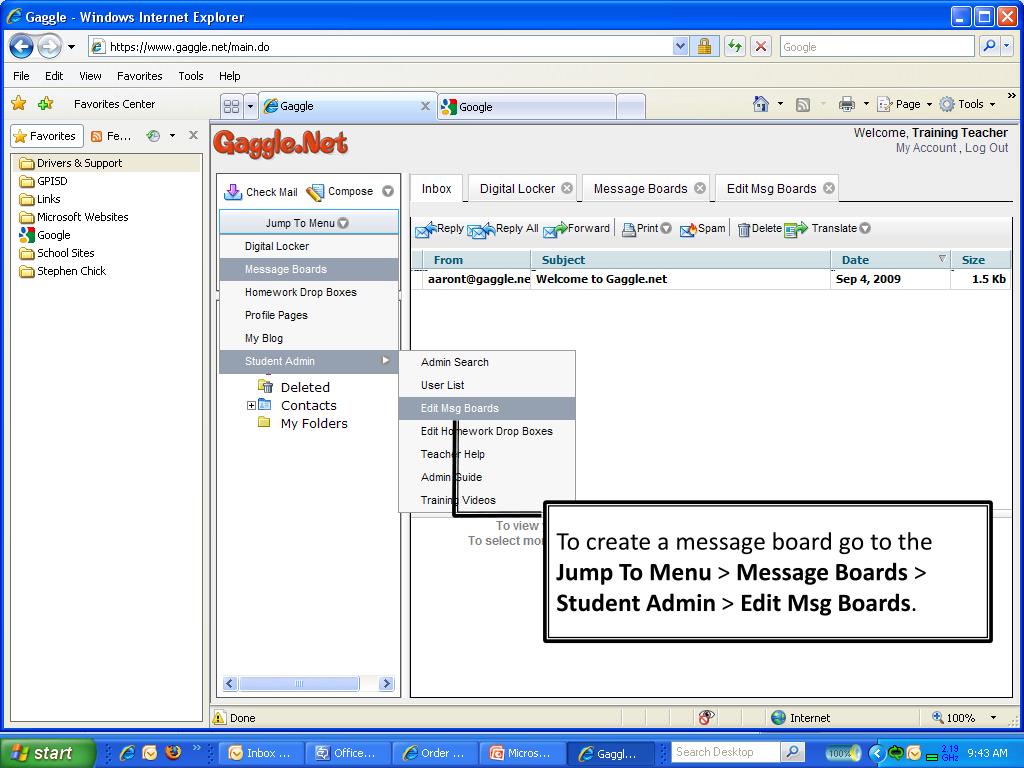Switch to the Google browser tab

(x=526, y=106)
